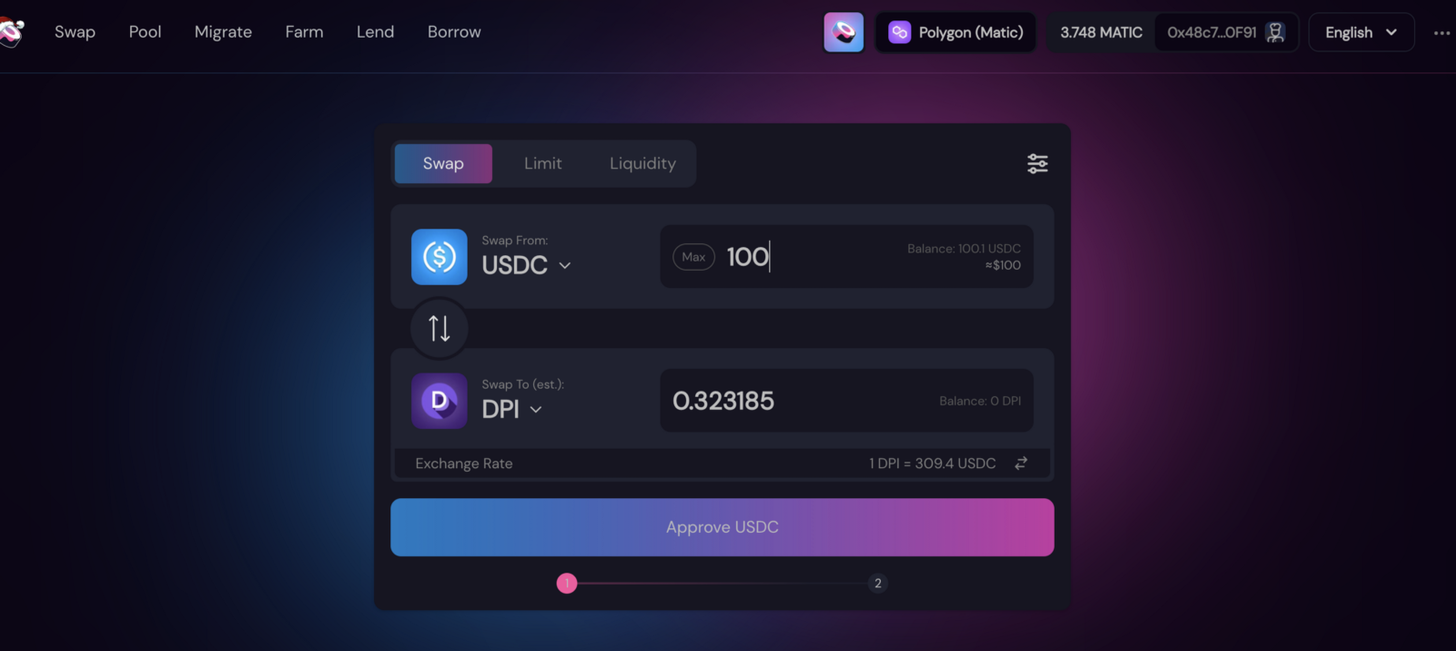Switch to the Liquidity tab
The width and height of the screenshot is (1456, 651).
[x=643, y=163]
